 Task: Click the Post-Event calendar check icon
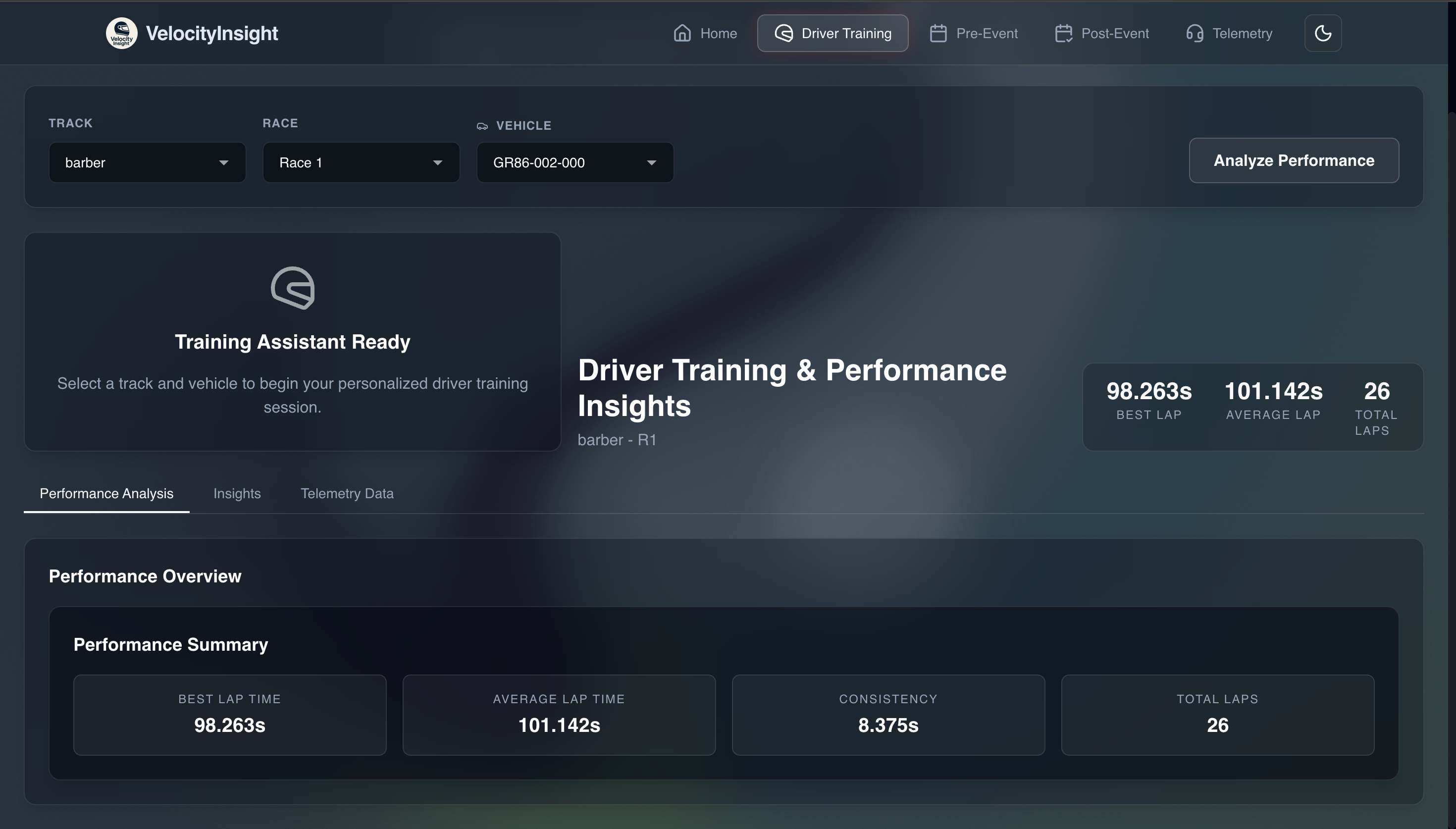coord(1063,33)
